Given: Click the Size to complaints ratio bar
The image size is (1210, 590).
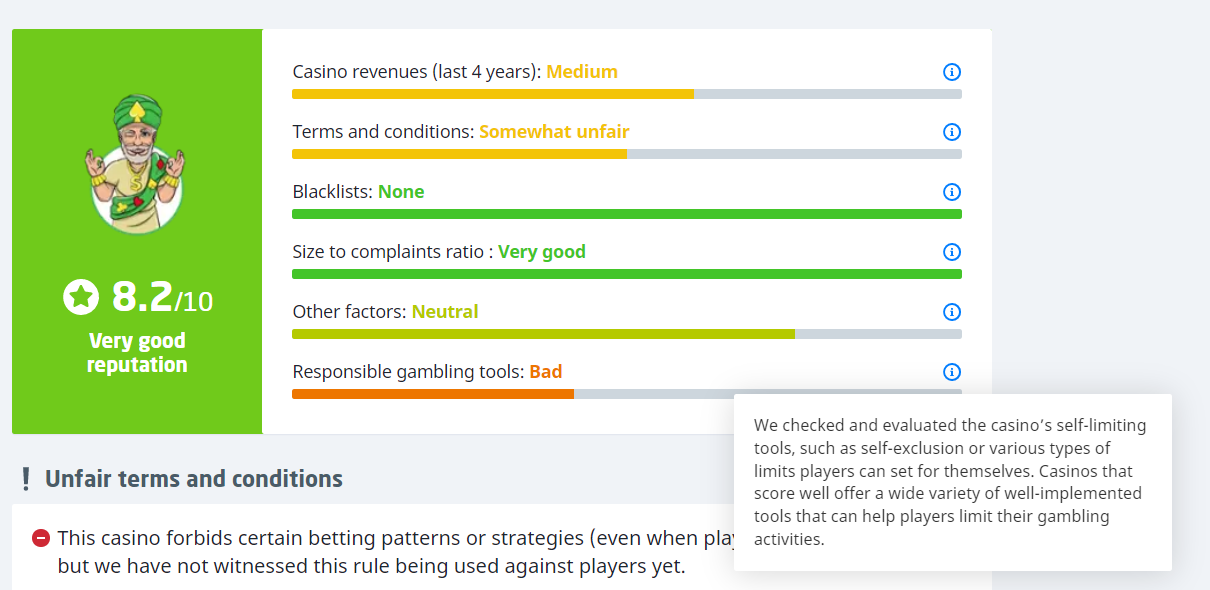Looking at the screenshot, I should point(626,274).
